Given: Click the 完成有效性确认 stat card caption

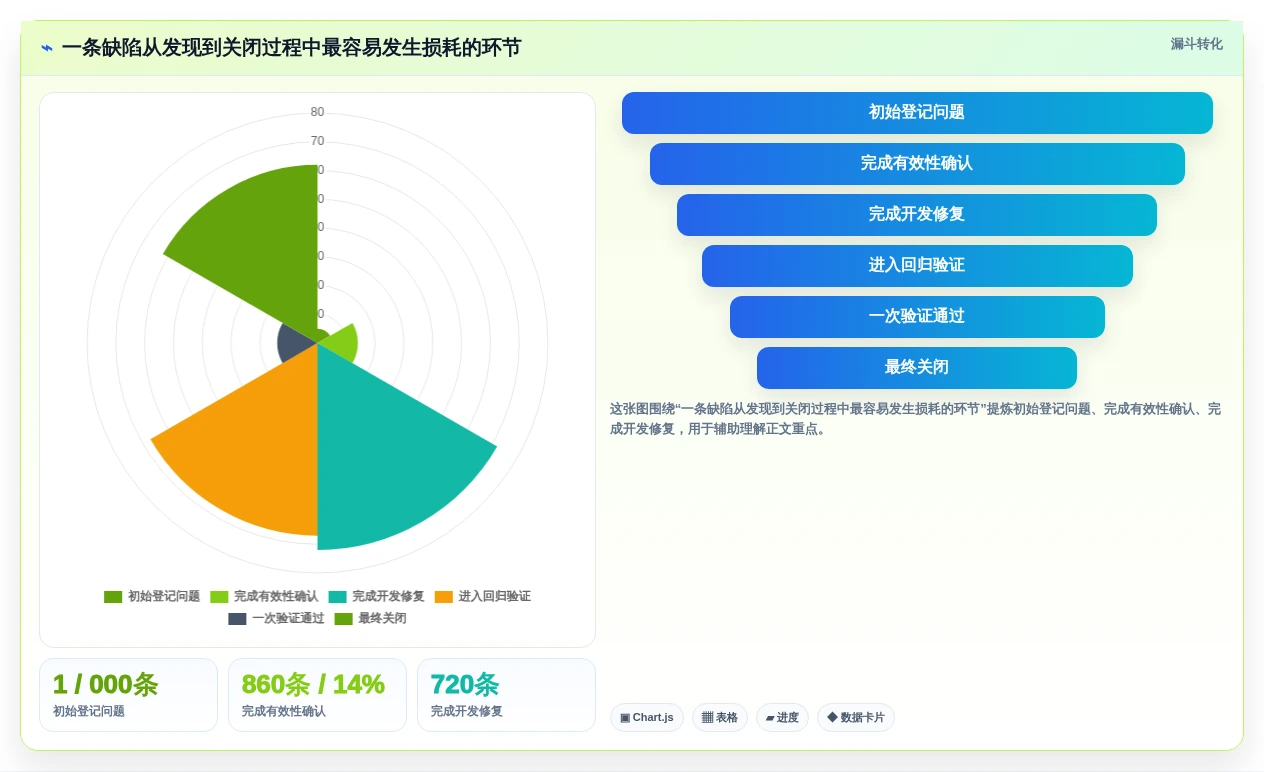Looking at the screenshot, I should (x=284, y=712).
